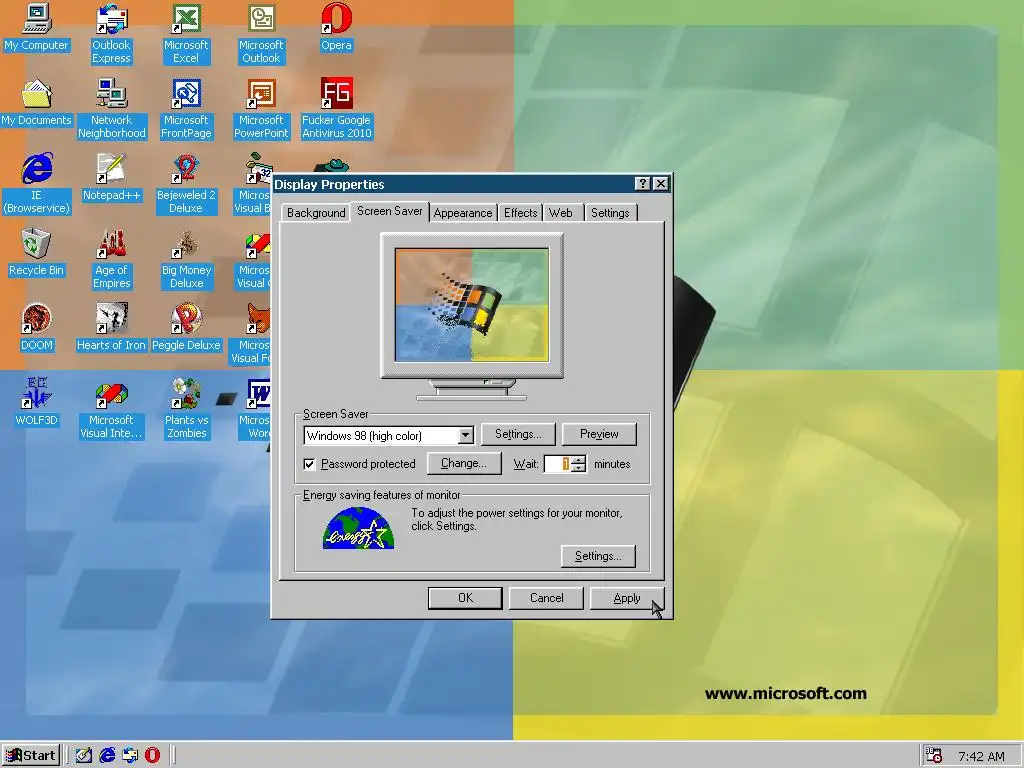Toggle the Password protected checkbox
The height and width of the screenshot is (768, 1024).
pyautogui.click(x=310, y=464)
